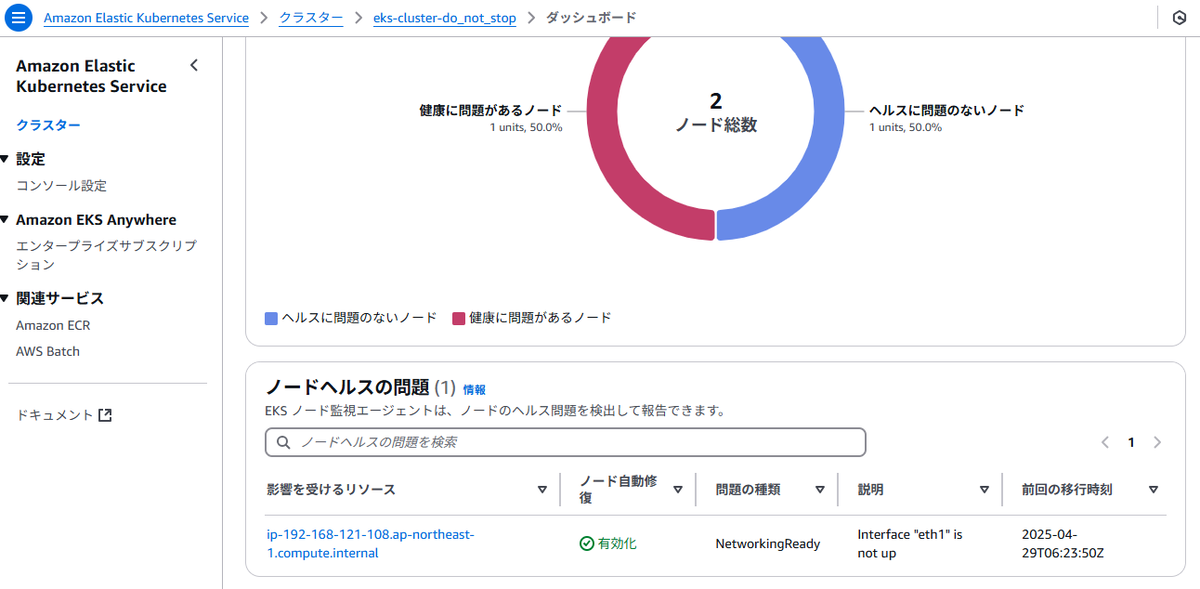Sort by 問題の種類 column arrow
Viewport: 1200px width, 589px height.
click(820, 490)
